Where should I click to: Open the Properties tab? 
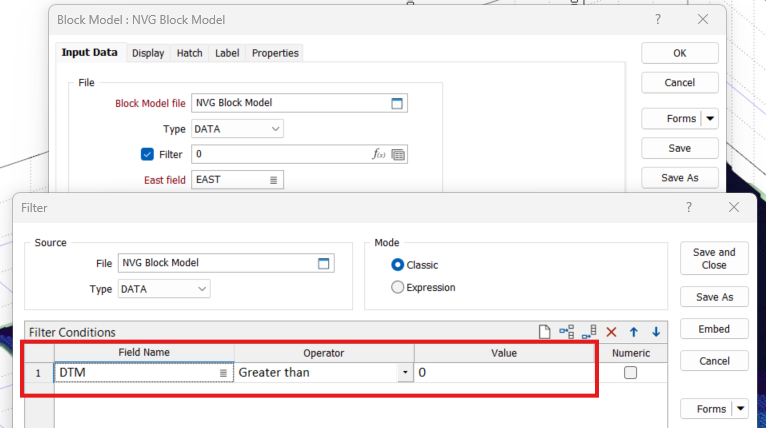coord(275,53)
